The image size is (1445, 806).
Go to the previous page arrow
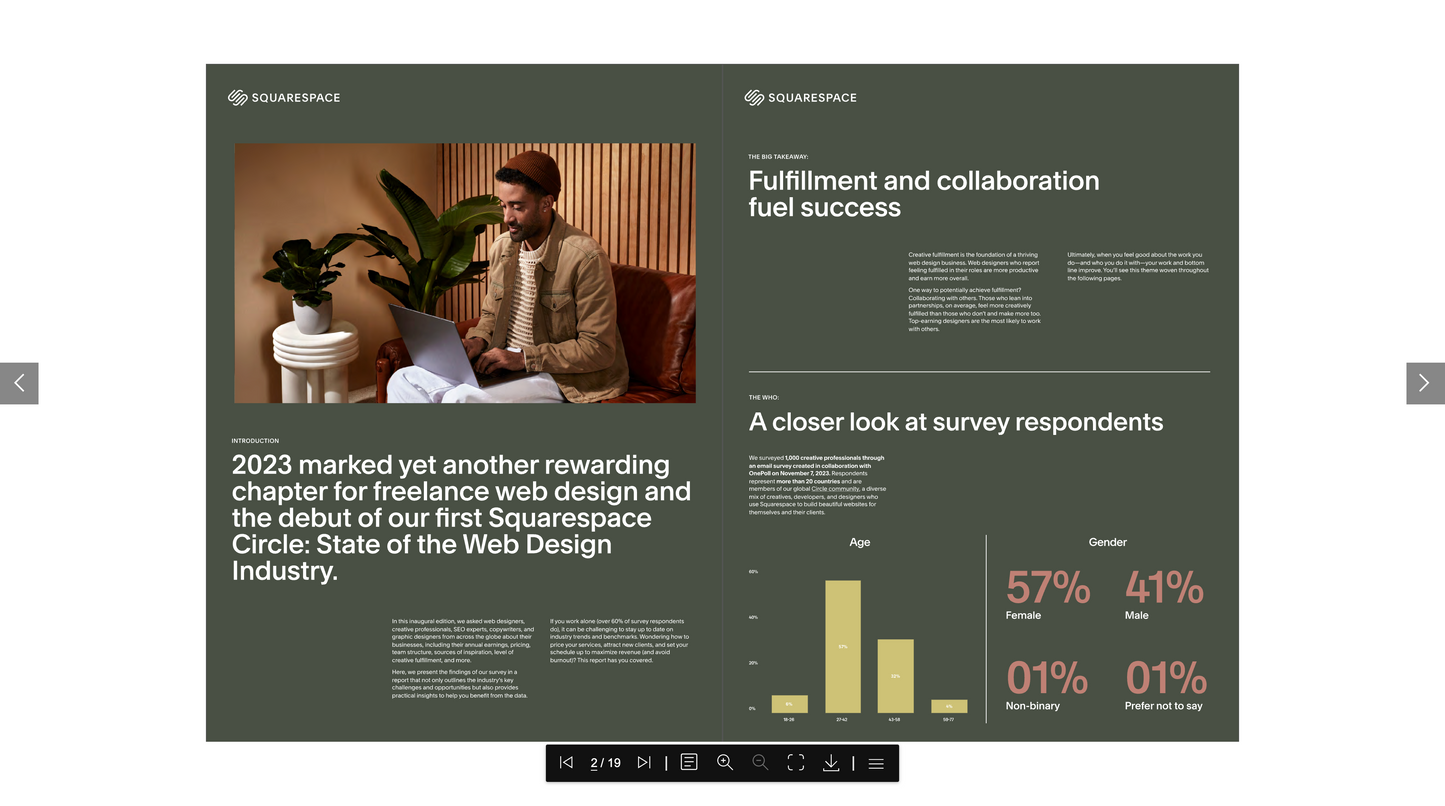pyautogui.click(x=19, y=383)
